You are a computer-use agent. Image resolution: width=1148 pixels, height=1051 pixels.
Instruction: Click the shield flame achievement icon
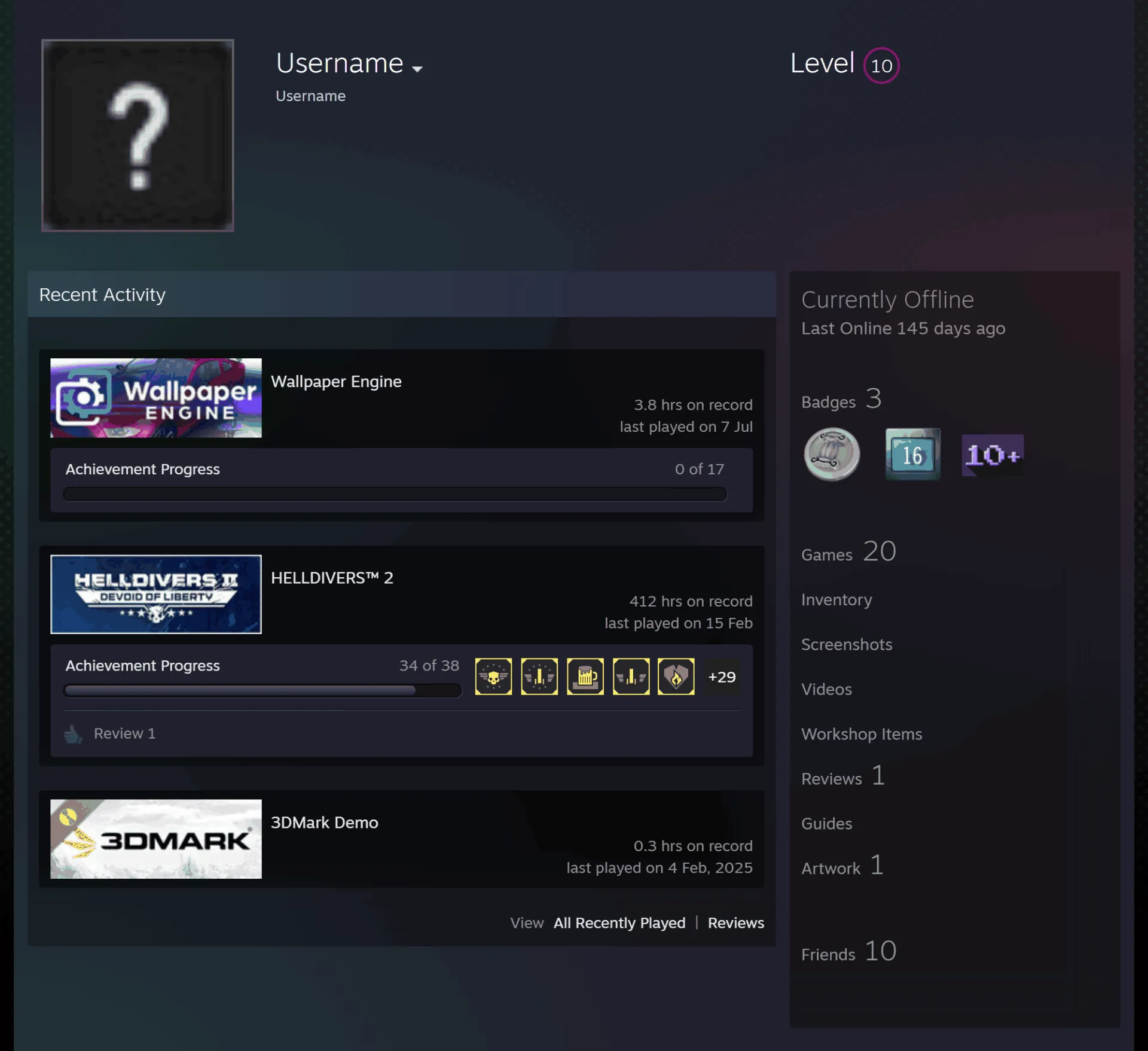(676, 677)
